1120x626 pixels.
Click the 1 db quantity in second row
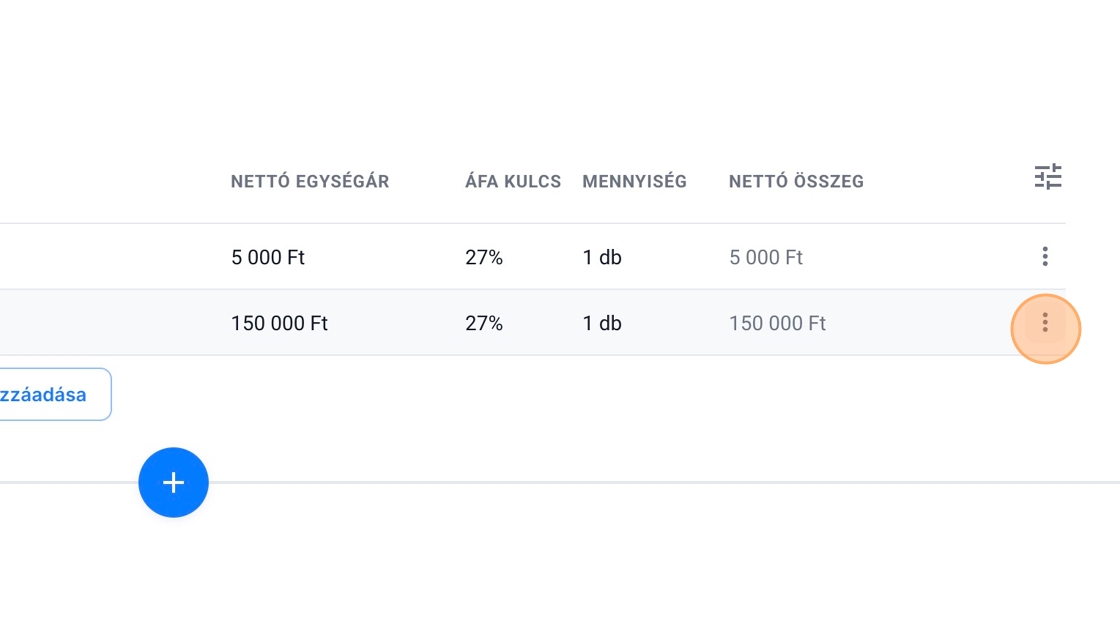pyautogui.click(x=602, y=324)
